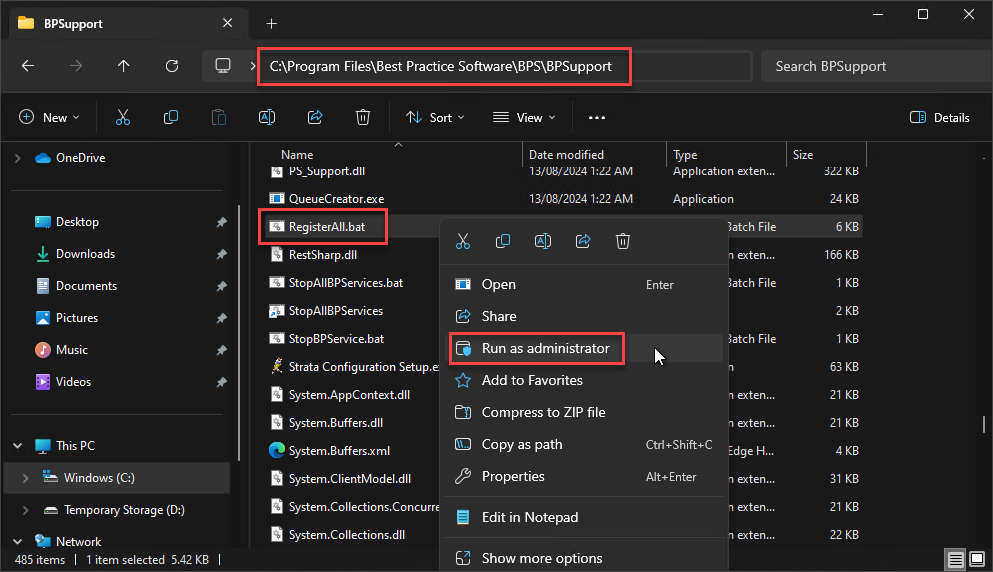Switch to details list view icon in status bar
Screen dimensions: 993x572
956,559
